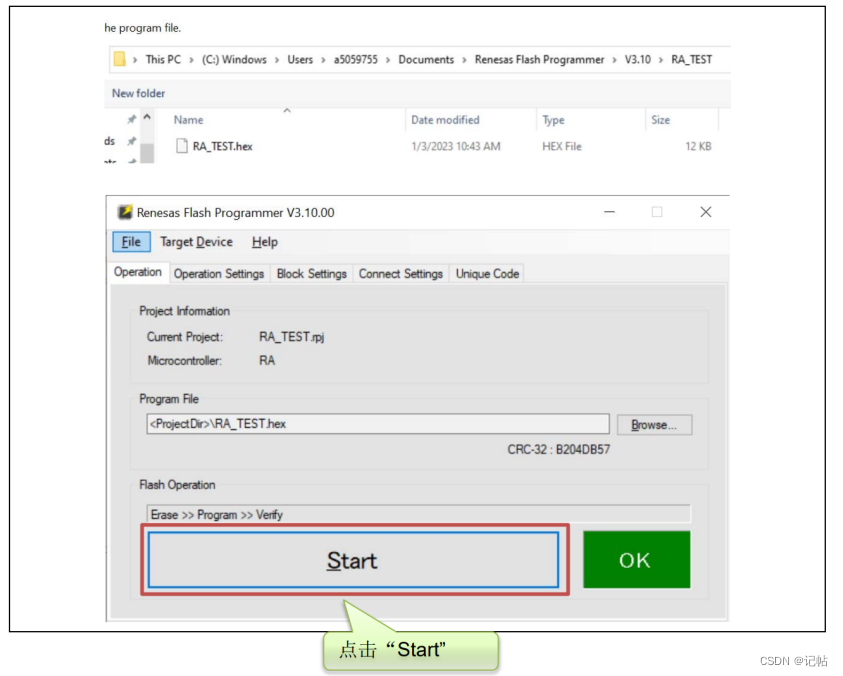Minimize the Renesas Flash Programmer window
This screenshot has height=676, width=843.
(x=609, y=212)
